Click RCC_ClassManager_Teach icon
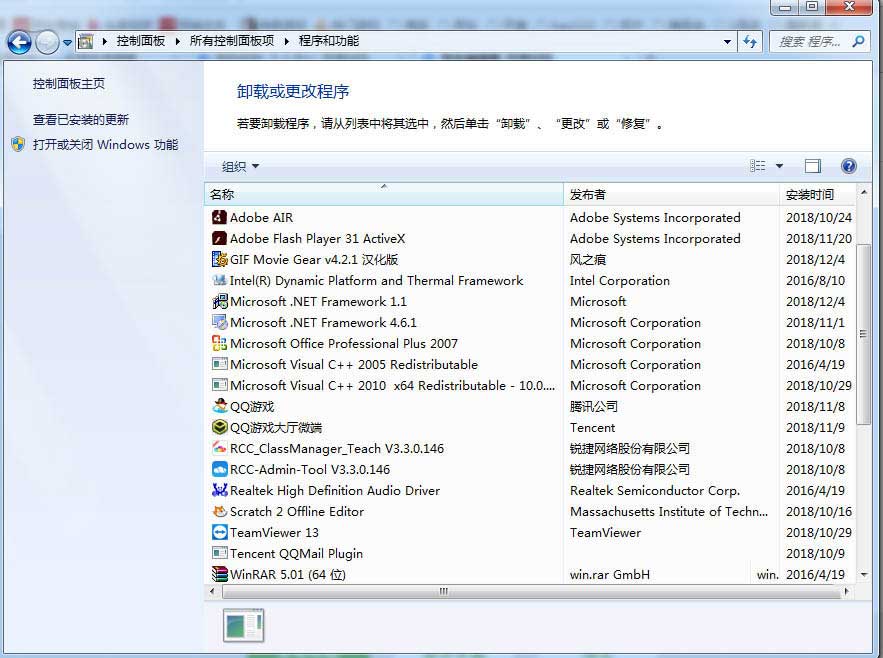Screen dimensions: 883x658 (219, 448)
